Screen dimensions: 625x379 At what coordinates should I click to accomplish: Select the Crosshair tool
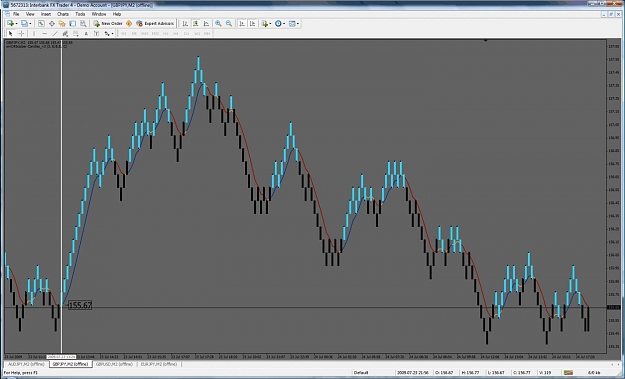[22, 33]
